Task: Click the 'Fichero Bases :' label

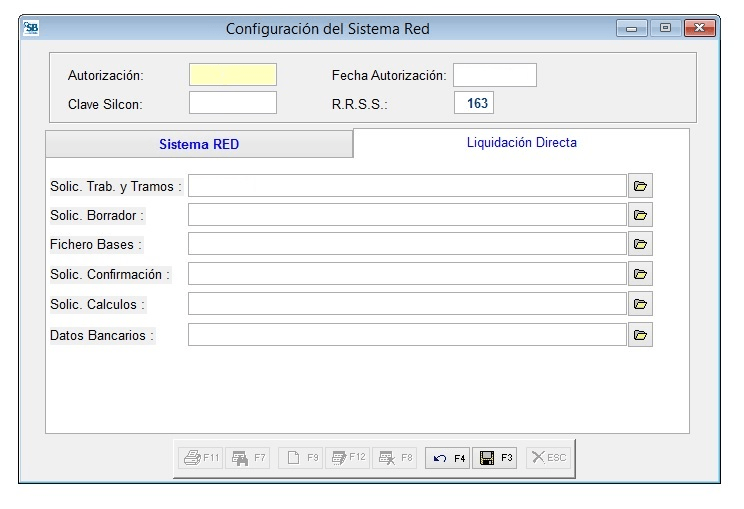Action: 96,244
